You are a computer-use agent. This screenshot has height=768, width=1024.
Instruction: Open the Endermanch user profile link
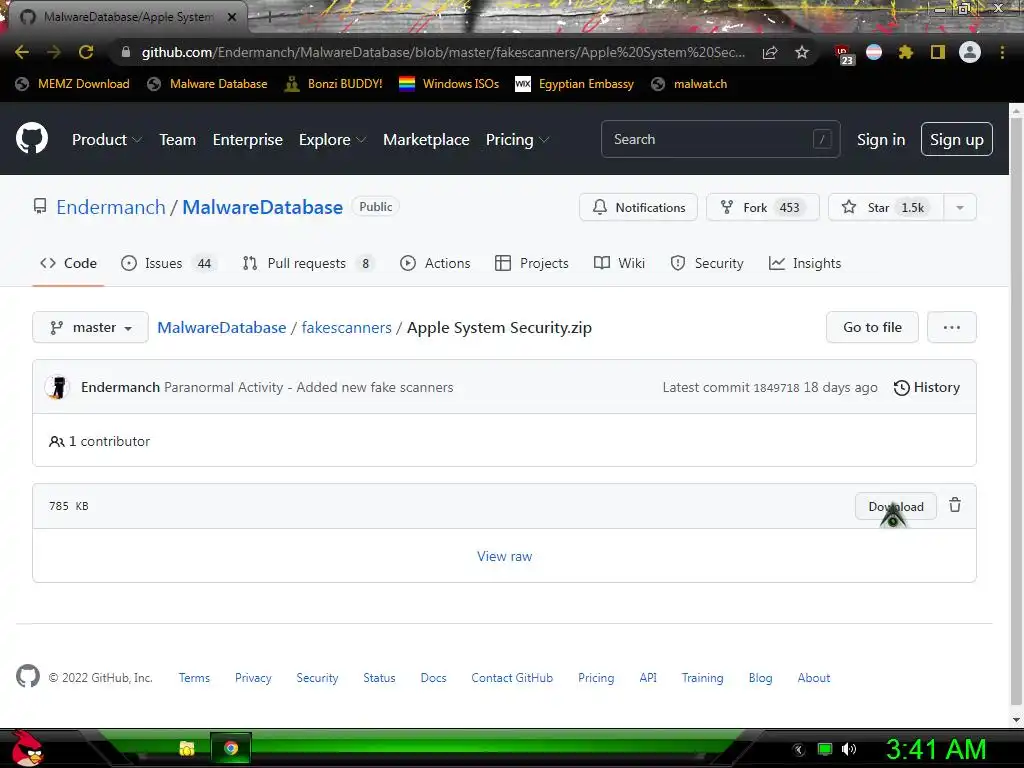111,207
